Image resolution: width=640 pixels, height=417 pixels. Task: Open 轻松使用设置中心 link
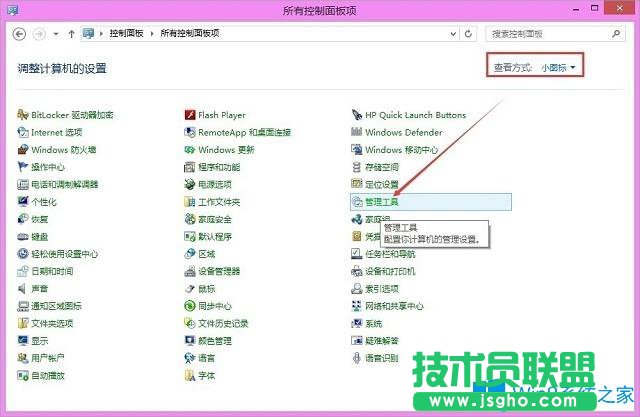coord(64,254)
